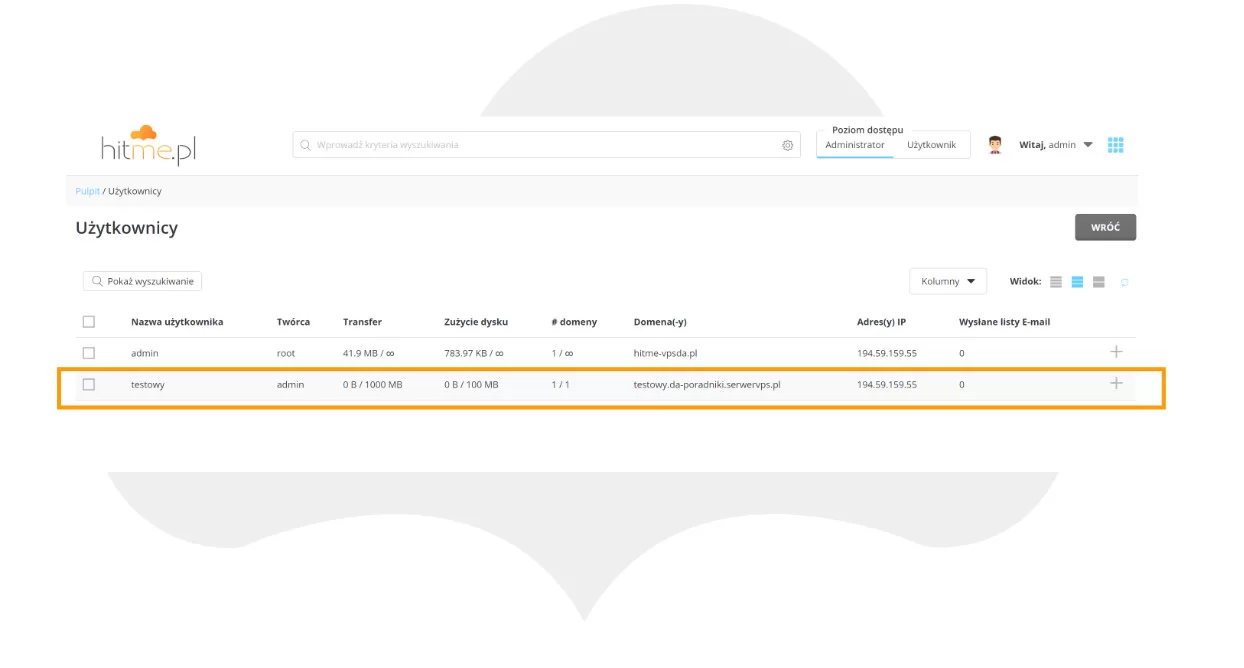This screenshot has width=1244, height=668.
Task: Click the 1 / 1 domains cell
Action: (560, 384)
